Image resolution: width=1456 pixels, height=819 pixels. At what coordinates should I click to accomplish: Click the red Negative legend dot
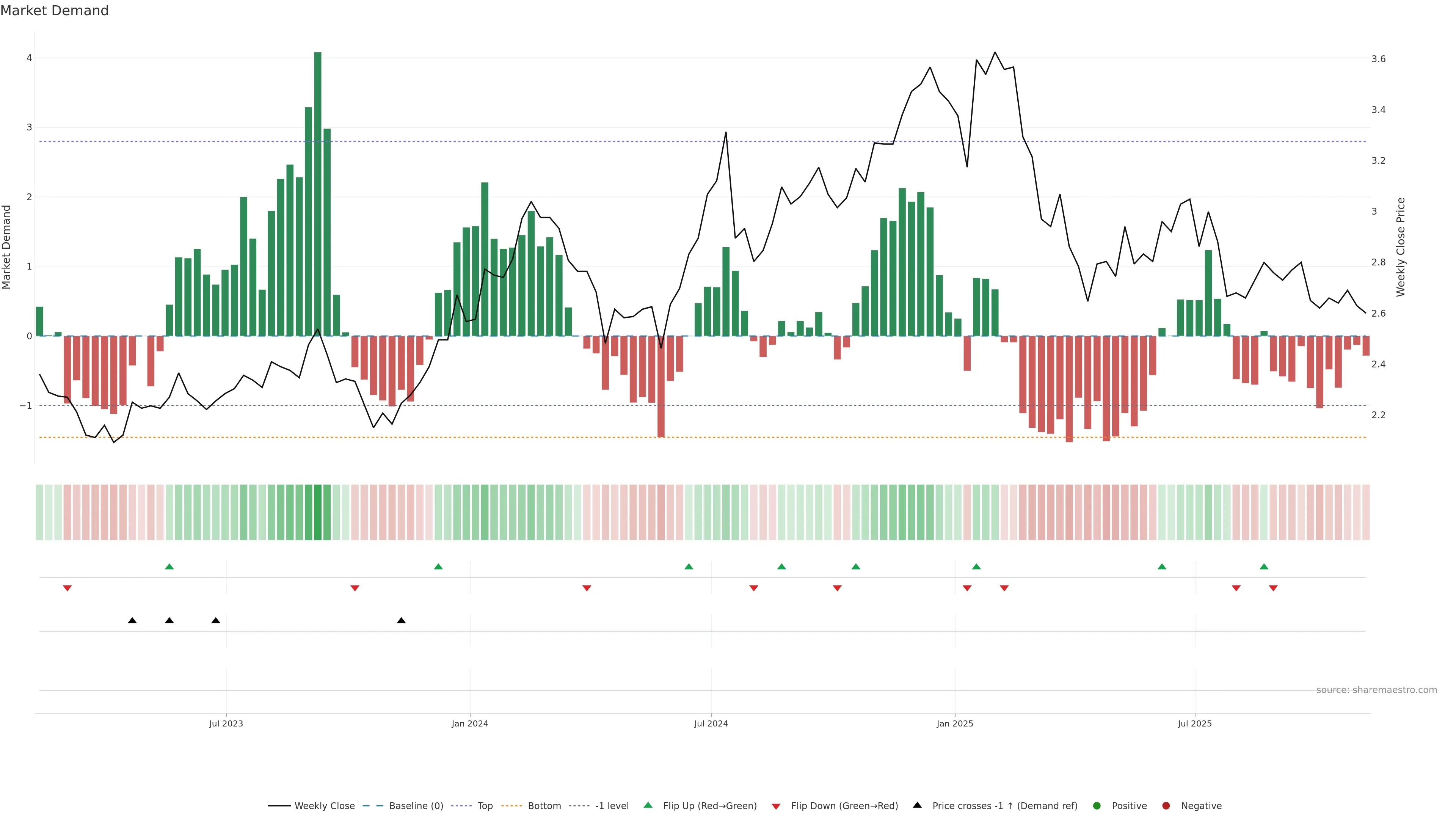[1166, 806]
